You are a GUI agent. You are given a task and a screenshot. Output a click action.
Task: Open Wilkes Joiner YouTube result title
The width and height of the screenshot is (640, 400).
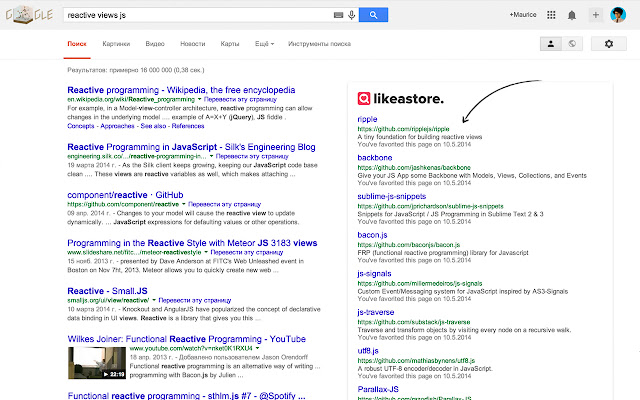pos(187,339)
